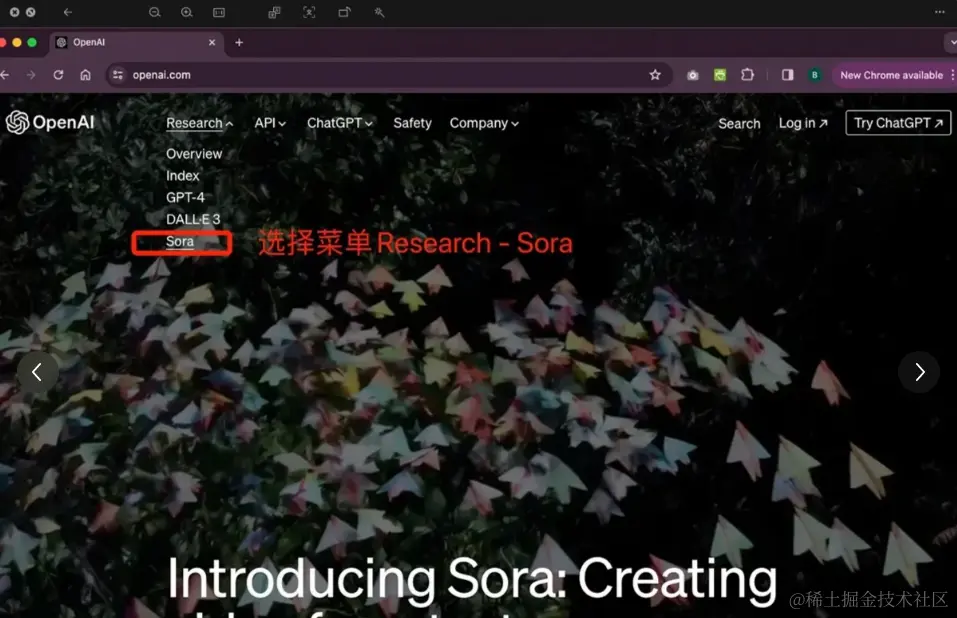Click the camera extension icon

coord(692,75)
